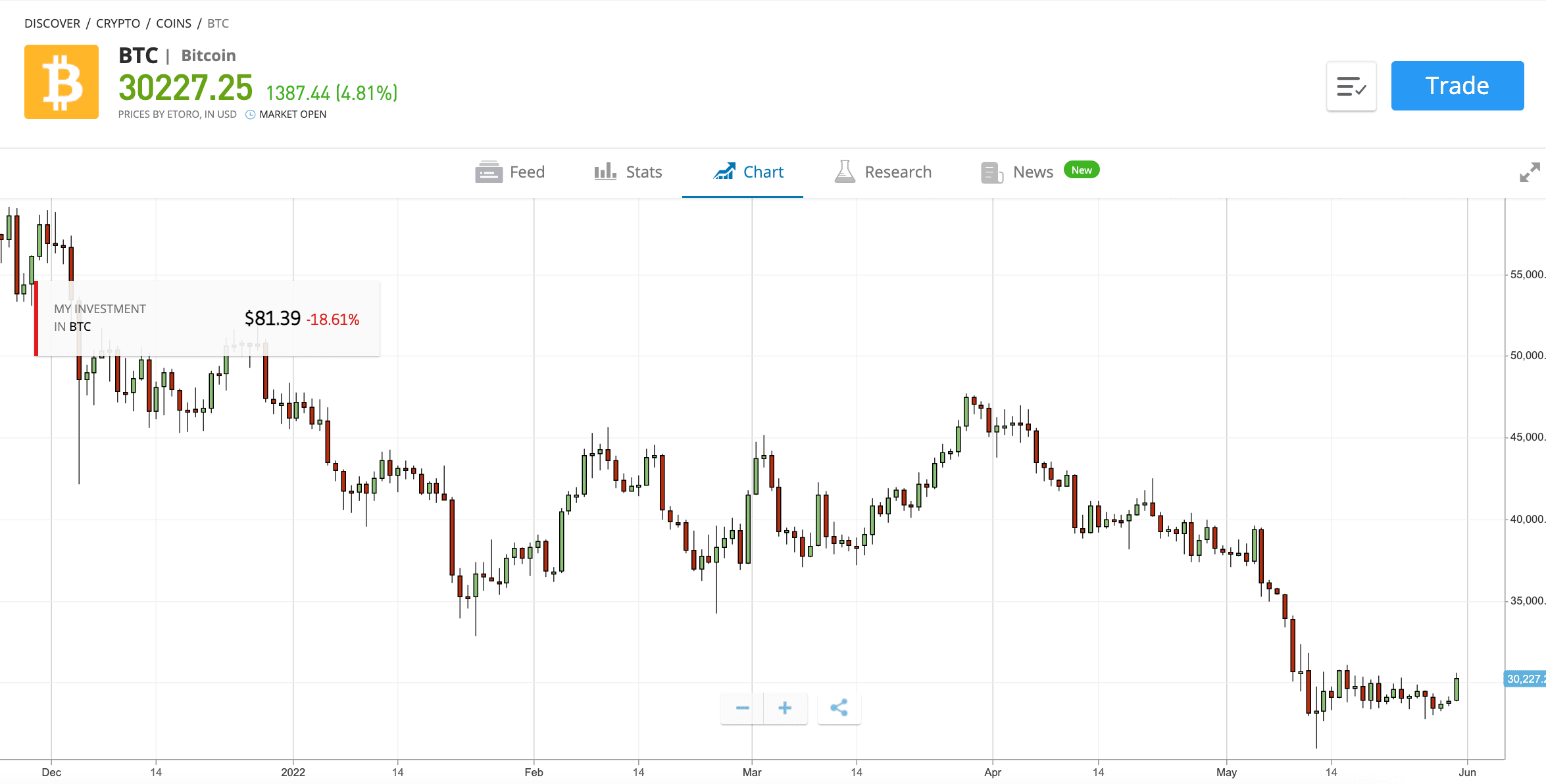The image size is (1546, 784).
Task: Click the May date axis label
Action: (x=1226, y=772)
